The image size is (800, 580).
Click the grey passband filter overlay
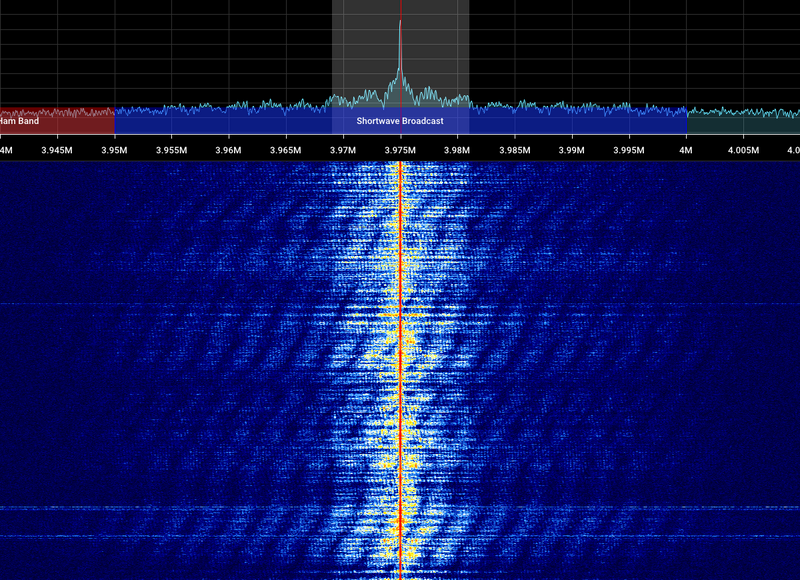tap(401, 67)
